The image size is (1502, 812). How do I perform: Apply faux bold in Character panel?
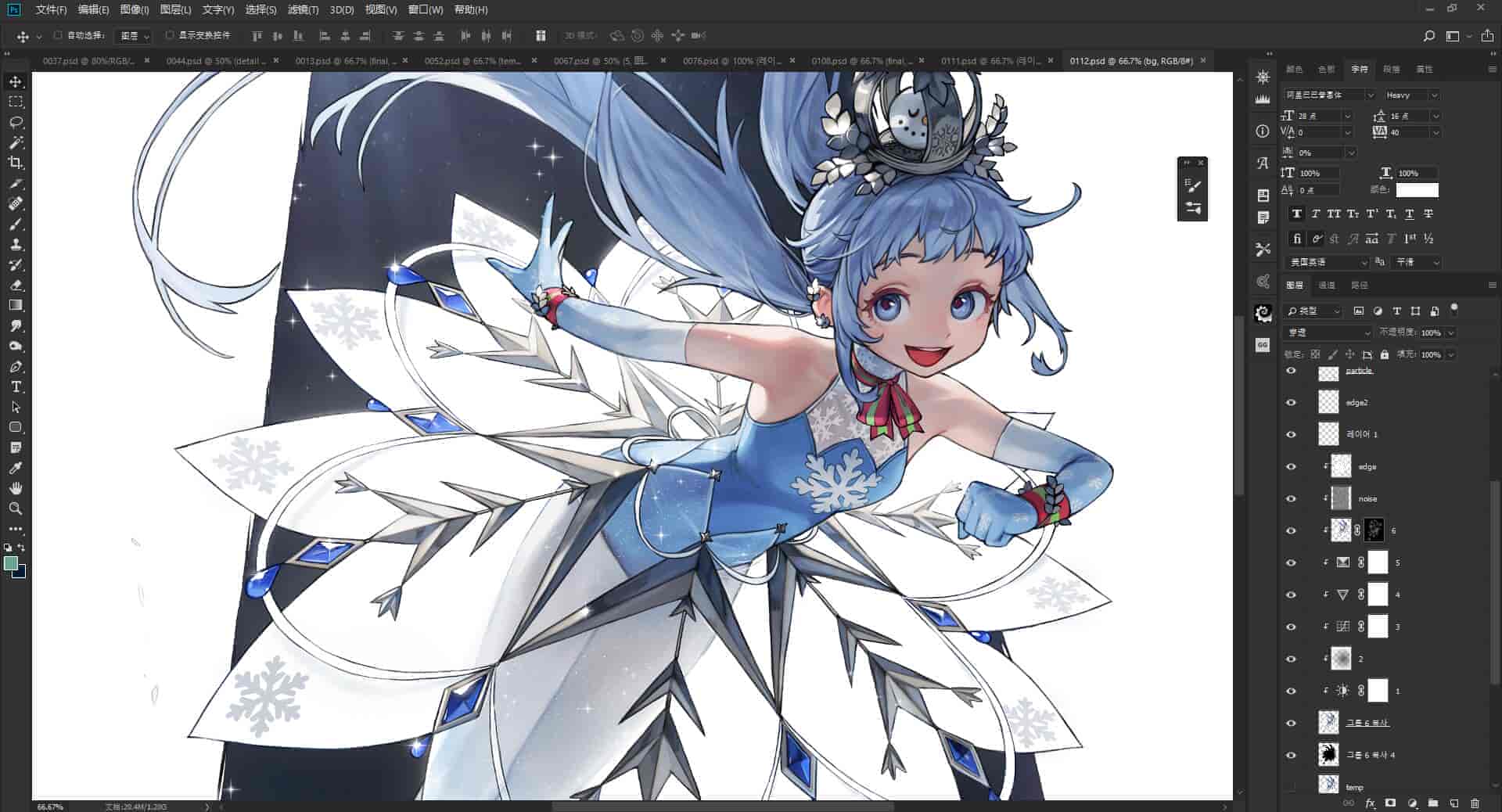(x=1297, y=214)
